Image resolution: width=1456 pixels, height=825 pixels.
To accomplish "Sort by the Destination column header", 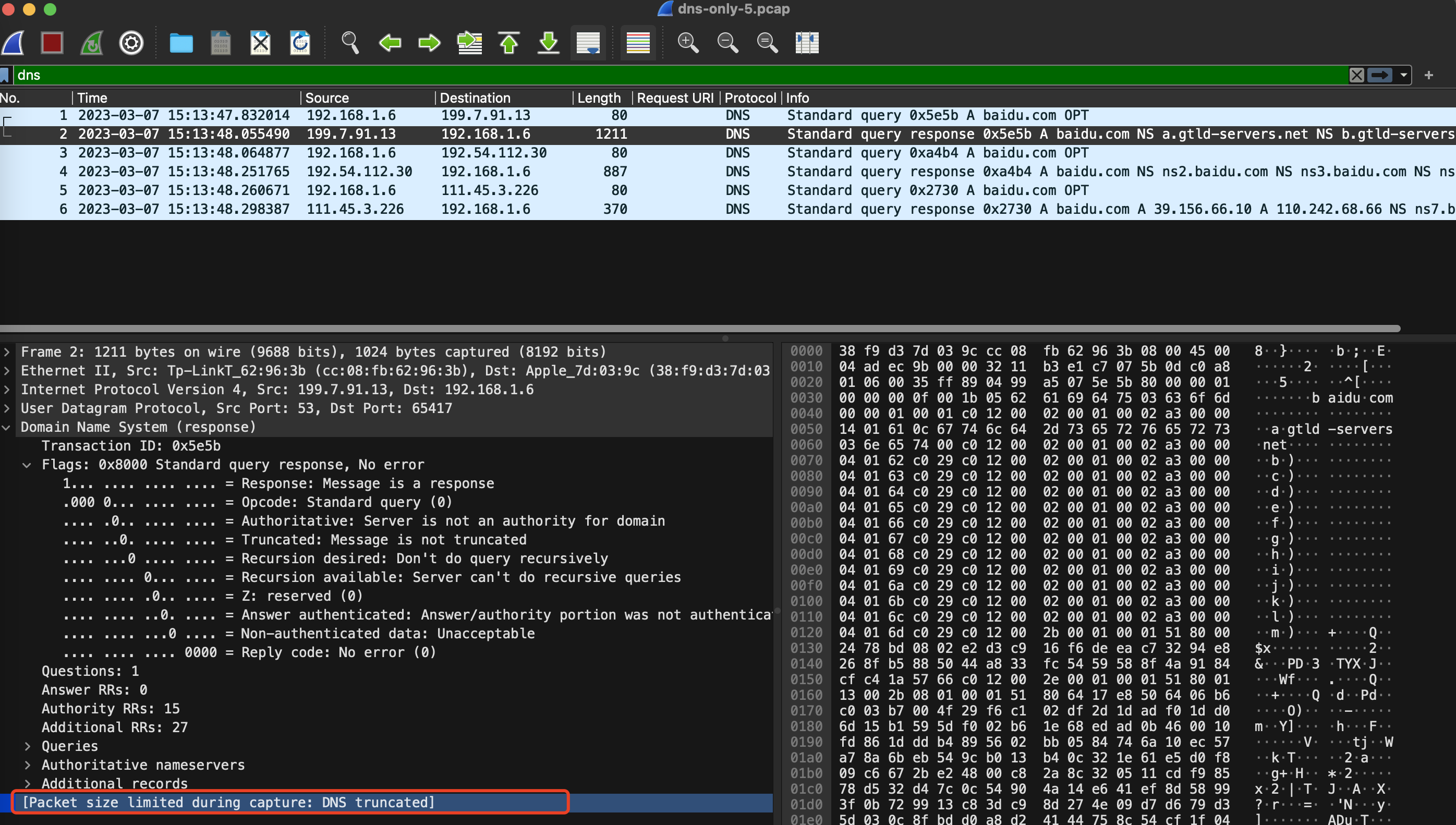I will click(x=504, y=98).
